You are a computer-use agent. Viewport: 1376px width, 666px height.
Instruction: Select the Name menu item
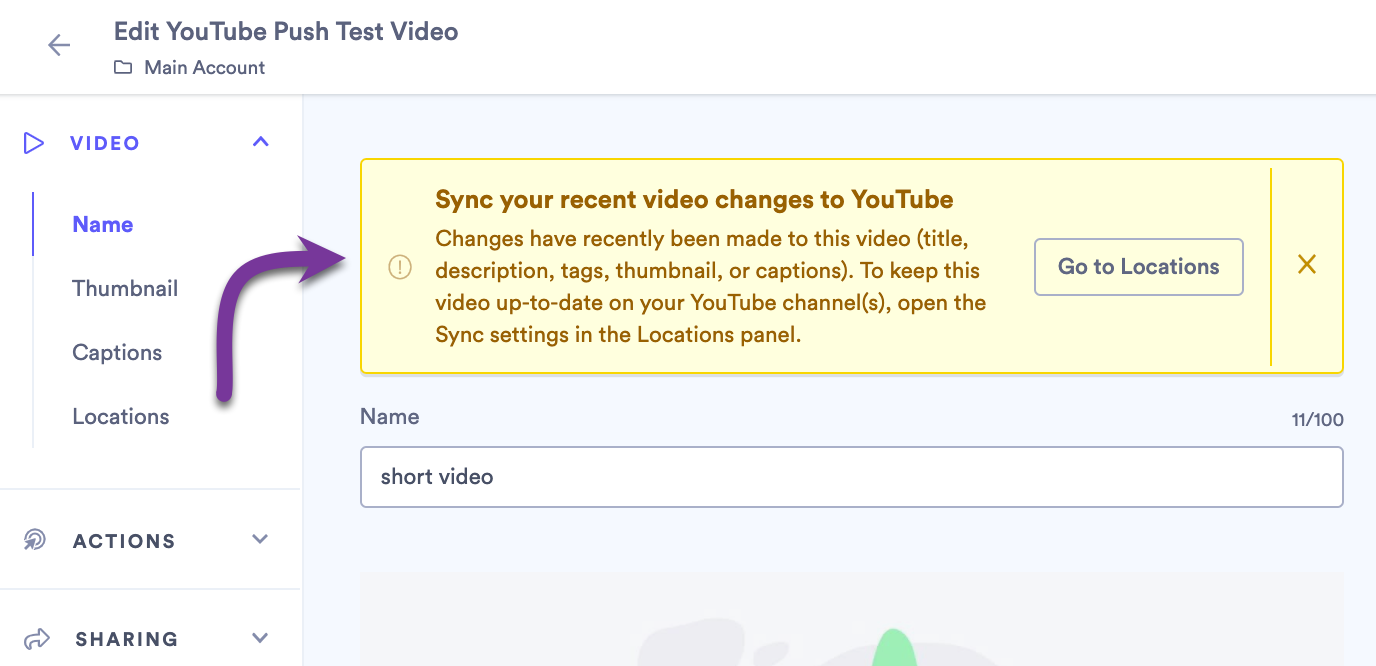[103, 224]
